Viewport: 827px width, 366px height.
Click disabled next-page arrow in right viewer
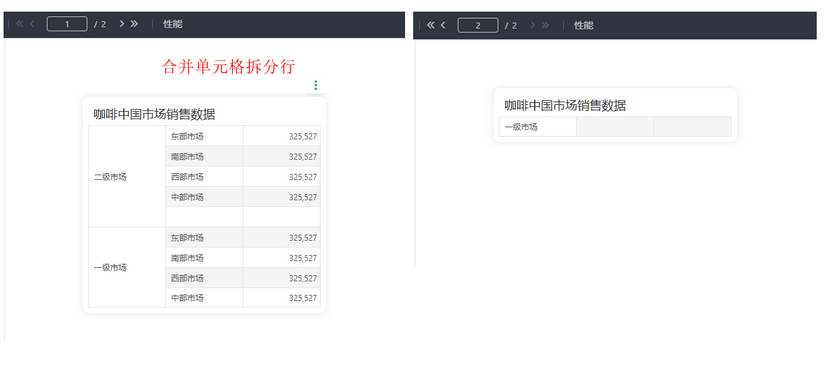(533, 25)
